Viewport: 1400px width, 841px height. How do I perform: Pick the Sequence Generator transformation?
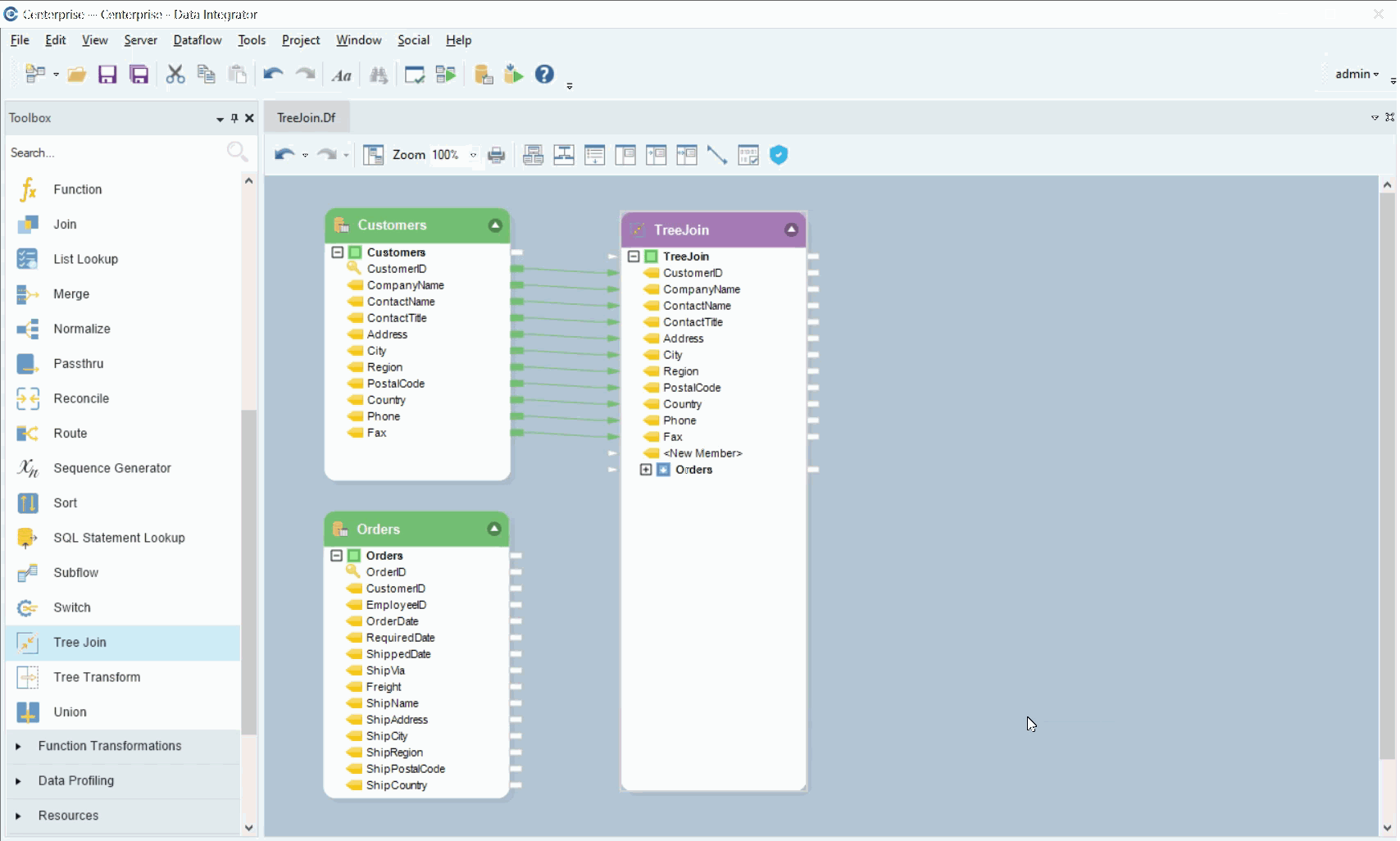pos(111,468)
